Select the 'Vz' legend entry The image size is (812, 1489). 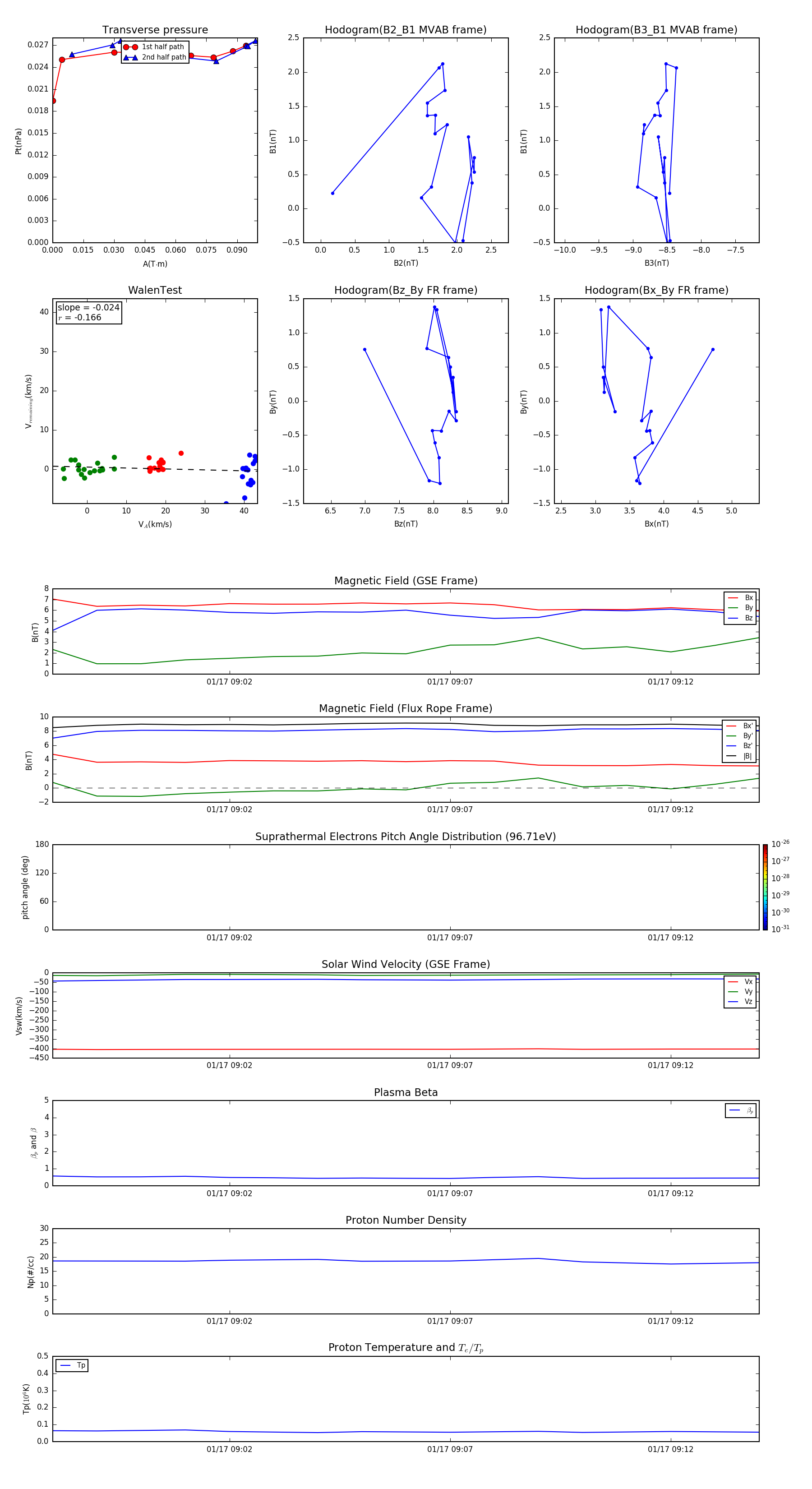[x=740, y=1002]
